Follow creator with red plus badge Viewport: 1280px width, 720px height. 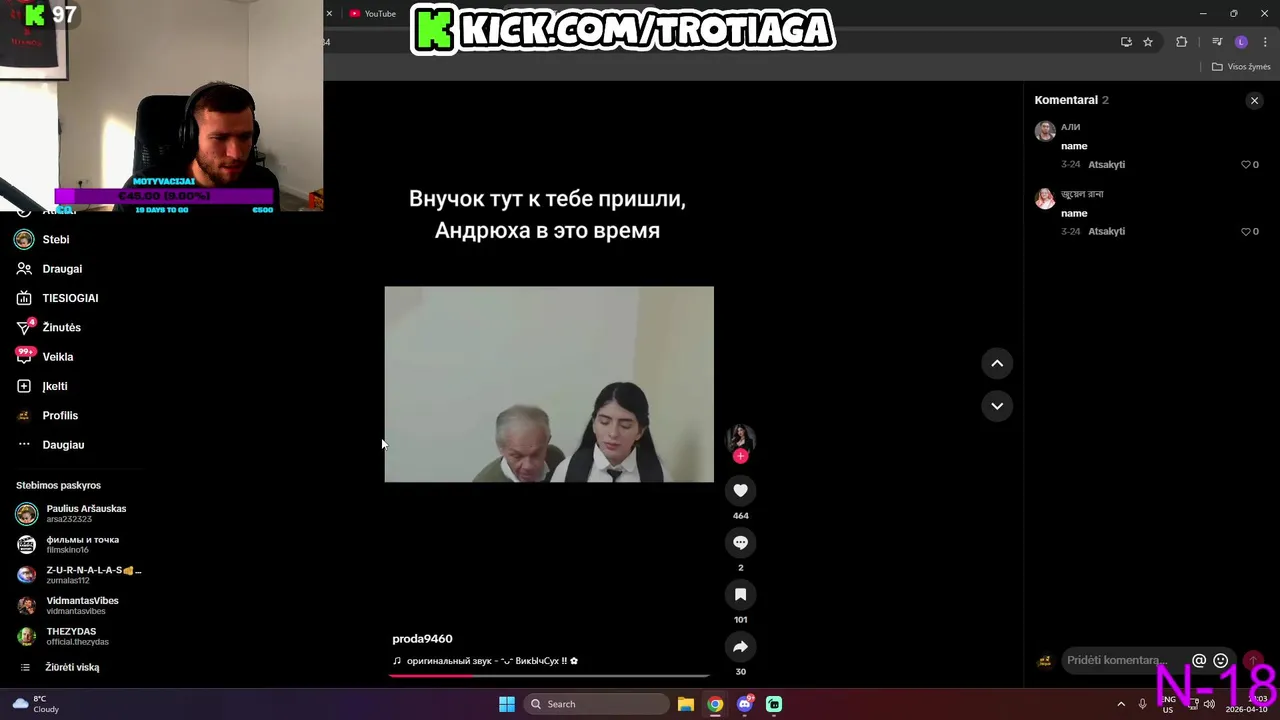(740, 456)
